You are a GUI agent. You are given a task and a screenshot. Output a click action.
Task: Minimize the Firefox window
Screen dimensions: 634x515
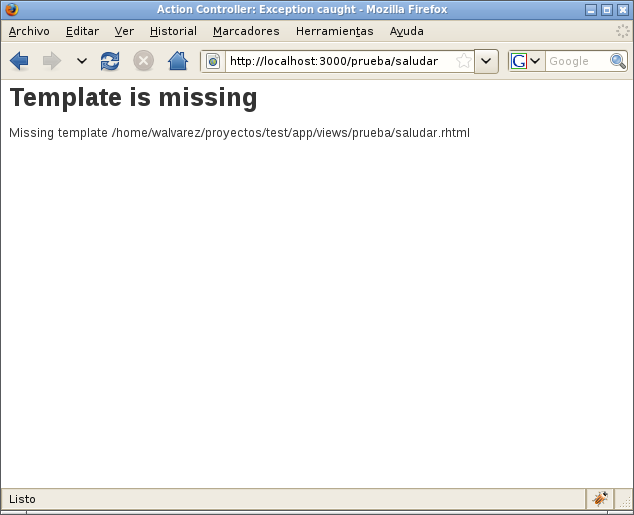pyautogui.click(x=591, y=10)
